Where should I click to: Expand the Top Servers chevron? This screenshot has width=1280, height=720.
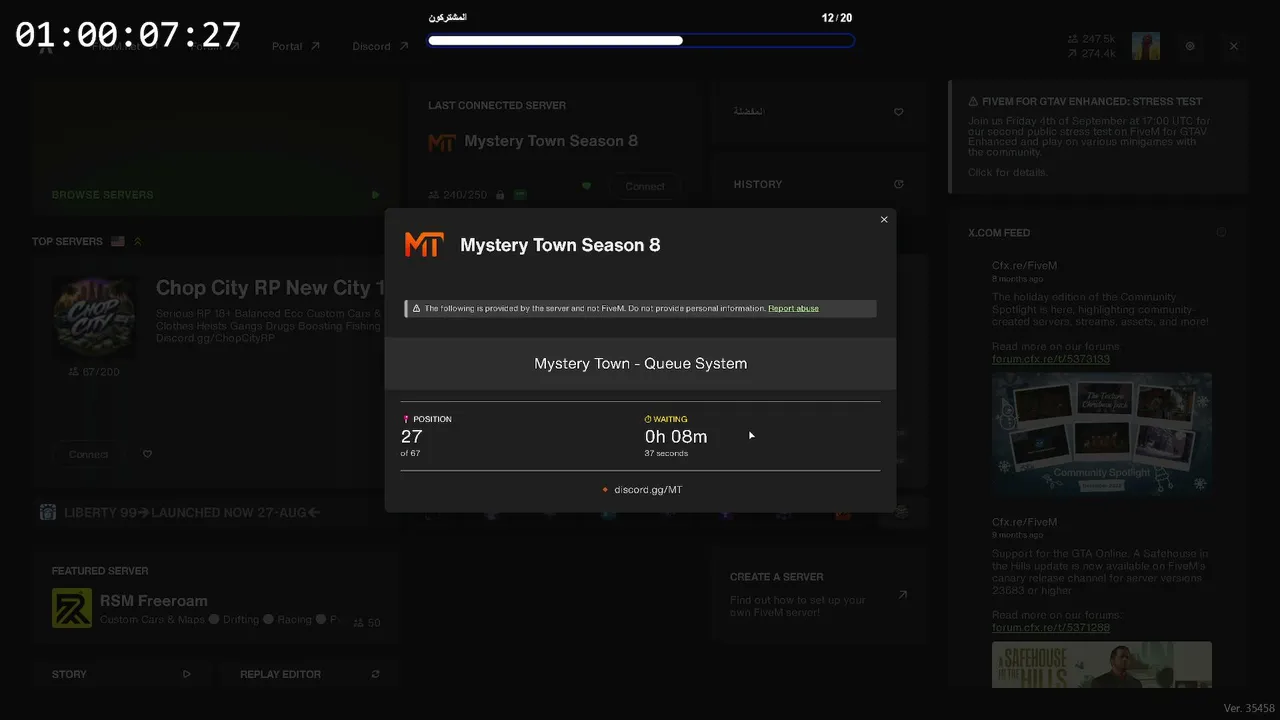click(x=138, y=241)
